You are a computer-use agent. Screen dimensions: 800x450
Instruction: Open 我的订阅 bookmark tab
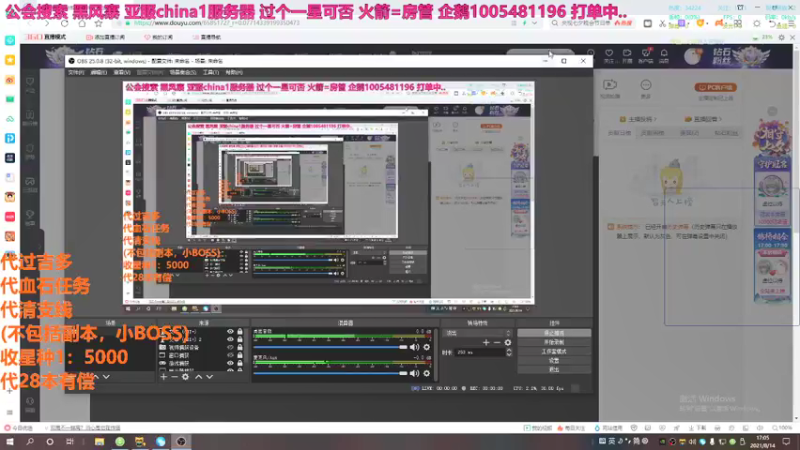pyautogui.click(x=159, y=37)
